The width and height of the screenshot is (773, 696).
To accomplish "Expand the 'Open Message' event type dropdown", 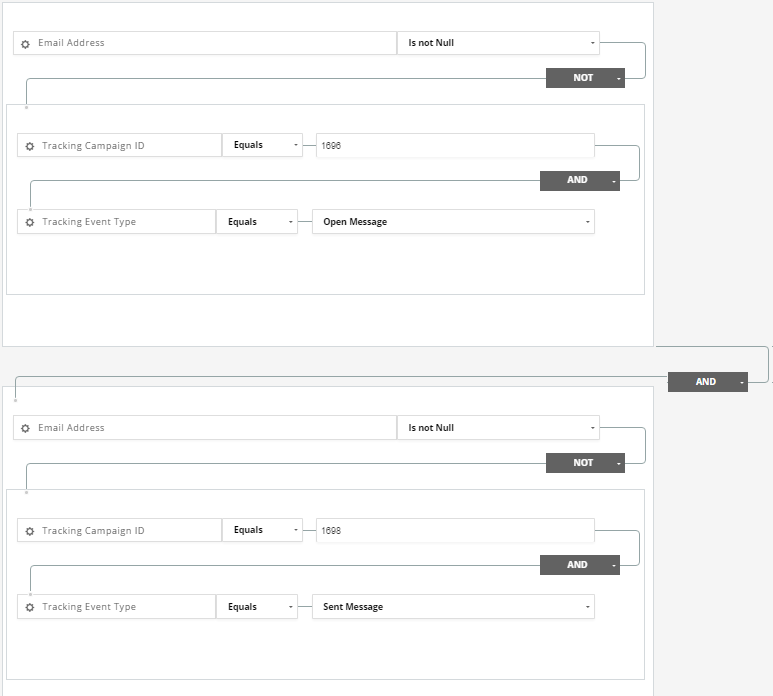I will (x=453, y=222).
